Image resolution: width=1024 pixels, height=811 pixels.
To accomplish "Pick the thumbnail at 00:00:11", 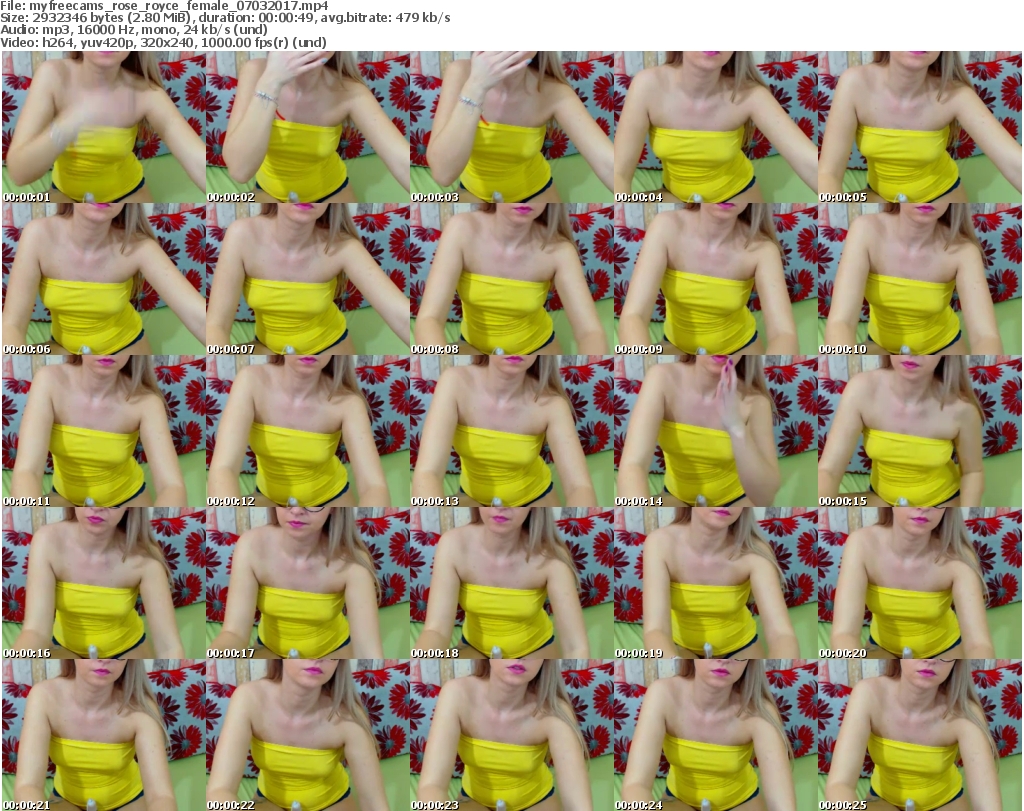I will (x=104, y=432).
